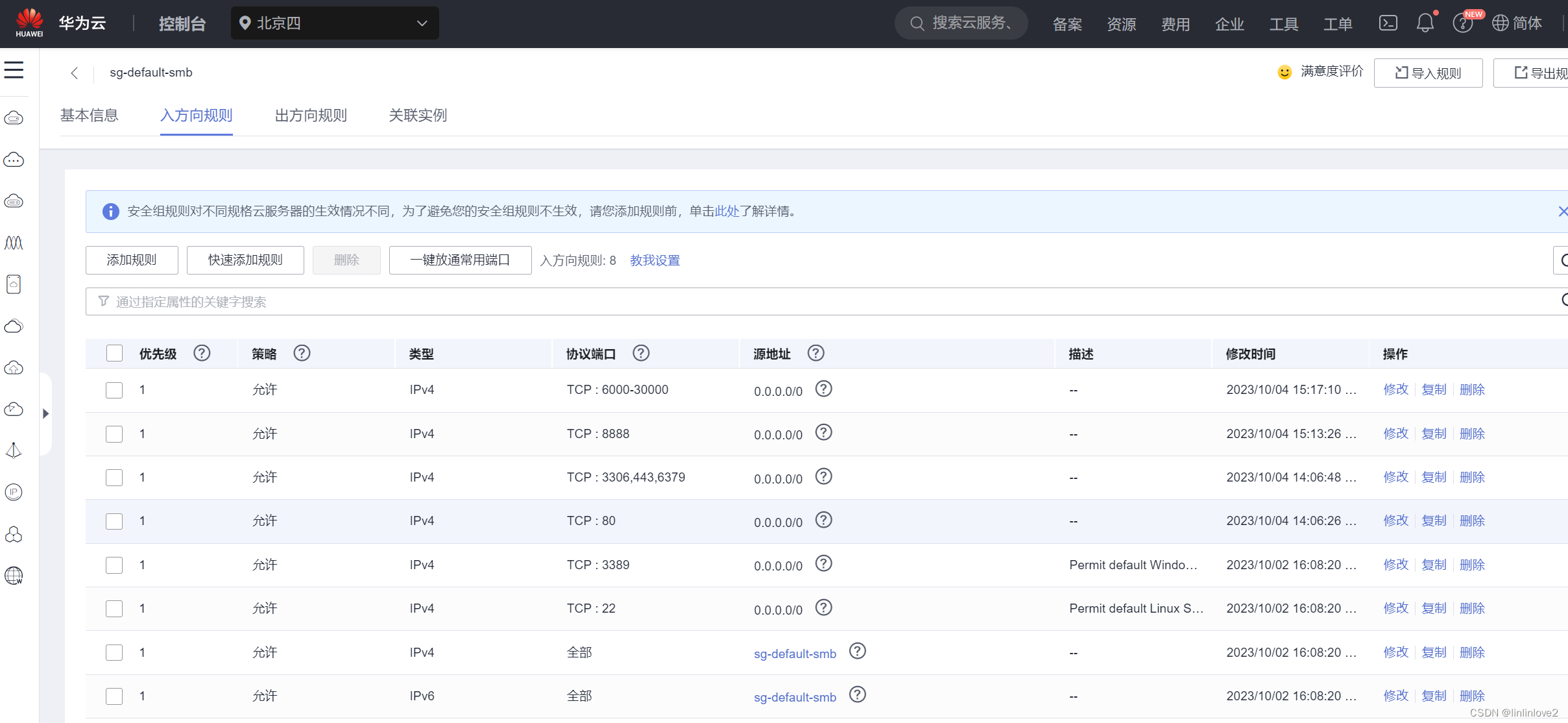Image resolution: width=1568 pixels, height=723 pixels.
Task: Click the globe sidebar icon at bottom
Action: [14, 576]
